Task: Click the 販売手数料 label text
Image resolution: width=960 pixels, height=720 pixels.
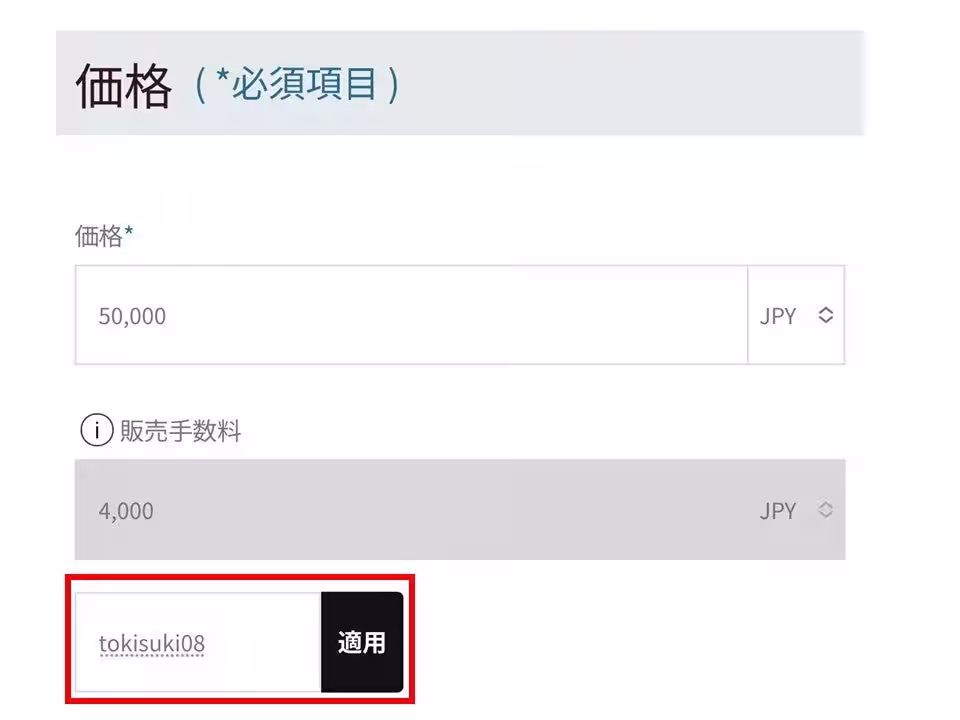Action: (181, 431)
